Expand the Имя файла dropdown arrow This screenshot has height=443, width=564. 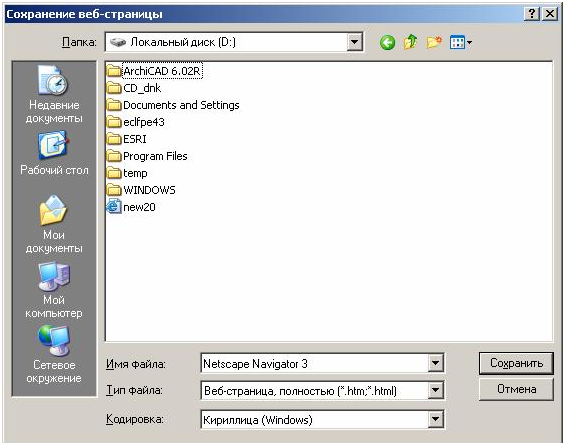pos(435,364)
